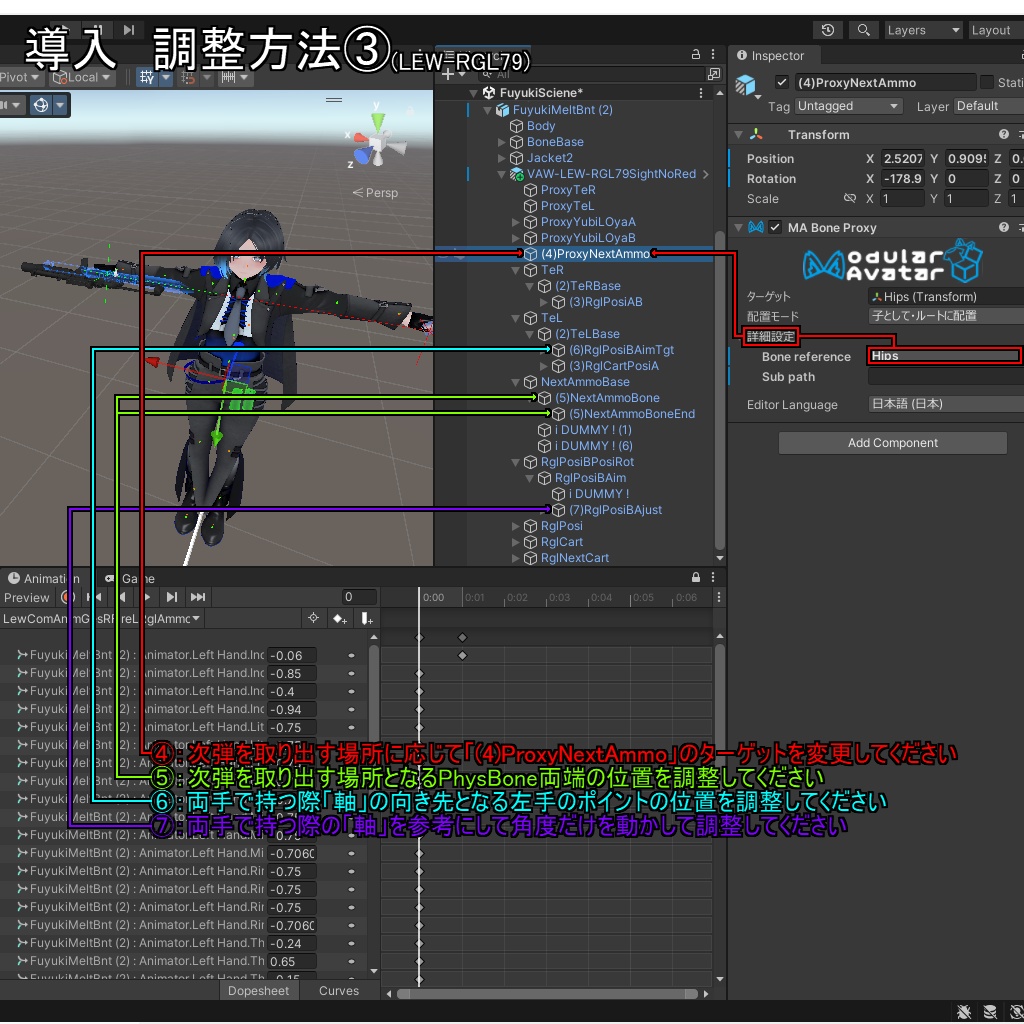The image size is (1024, 1024).
Task: Switch to the Inspector tab
Action: point(771,56)
